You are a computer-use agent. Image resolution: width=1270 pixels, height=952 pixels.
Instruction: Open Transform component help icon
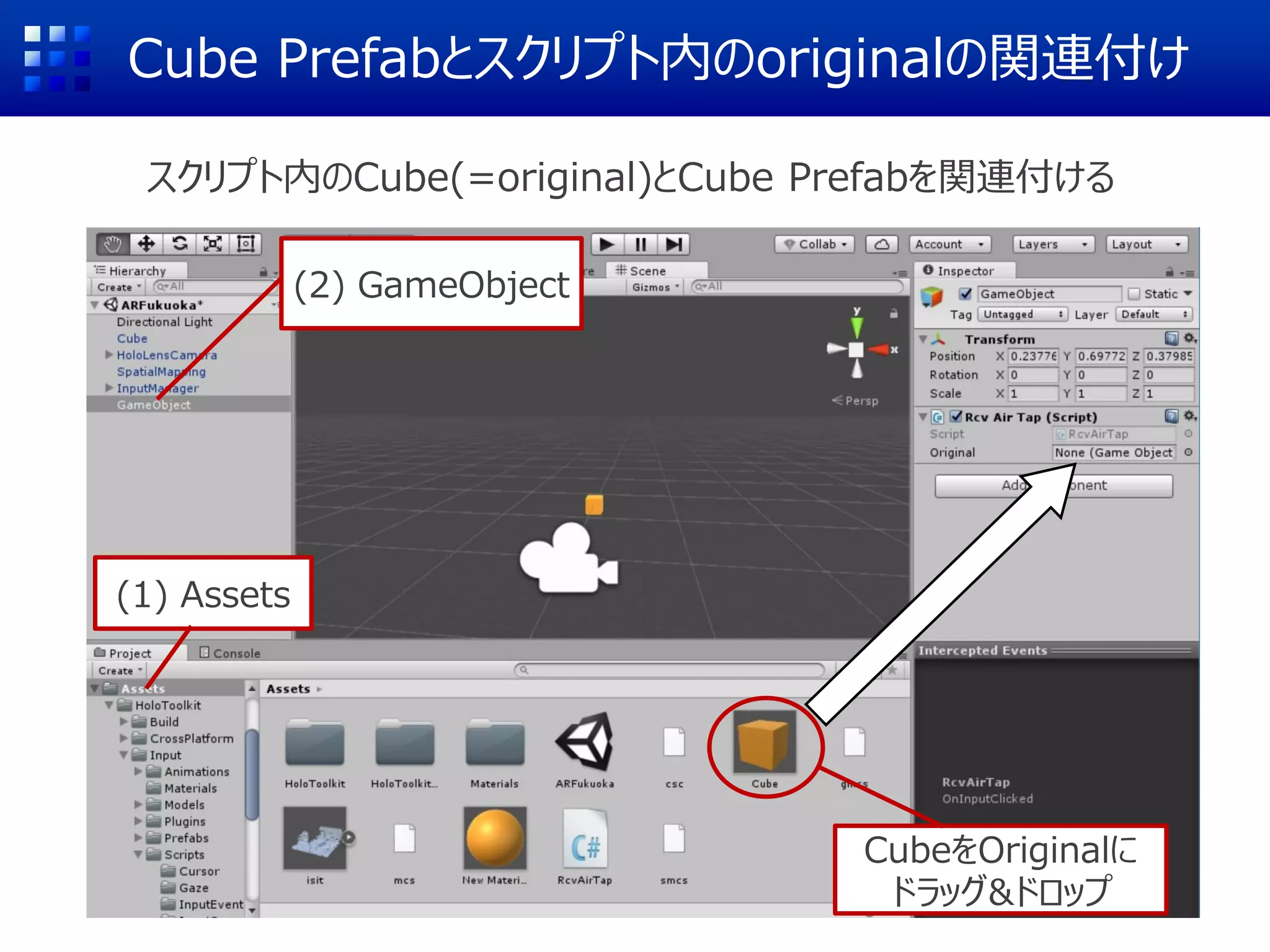tap(1171, 338)
